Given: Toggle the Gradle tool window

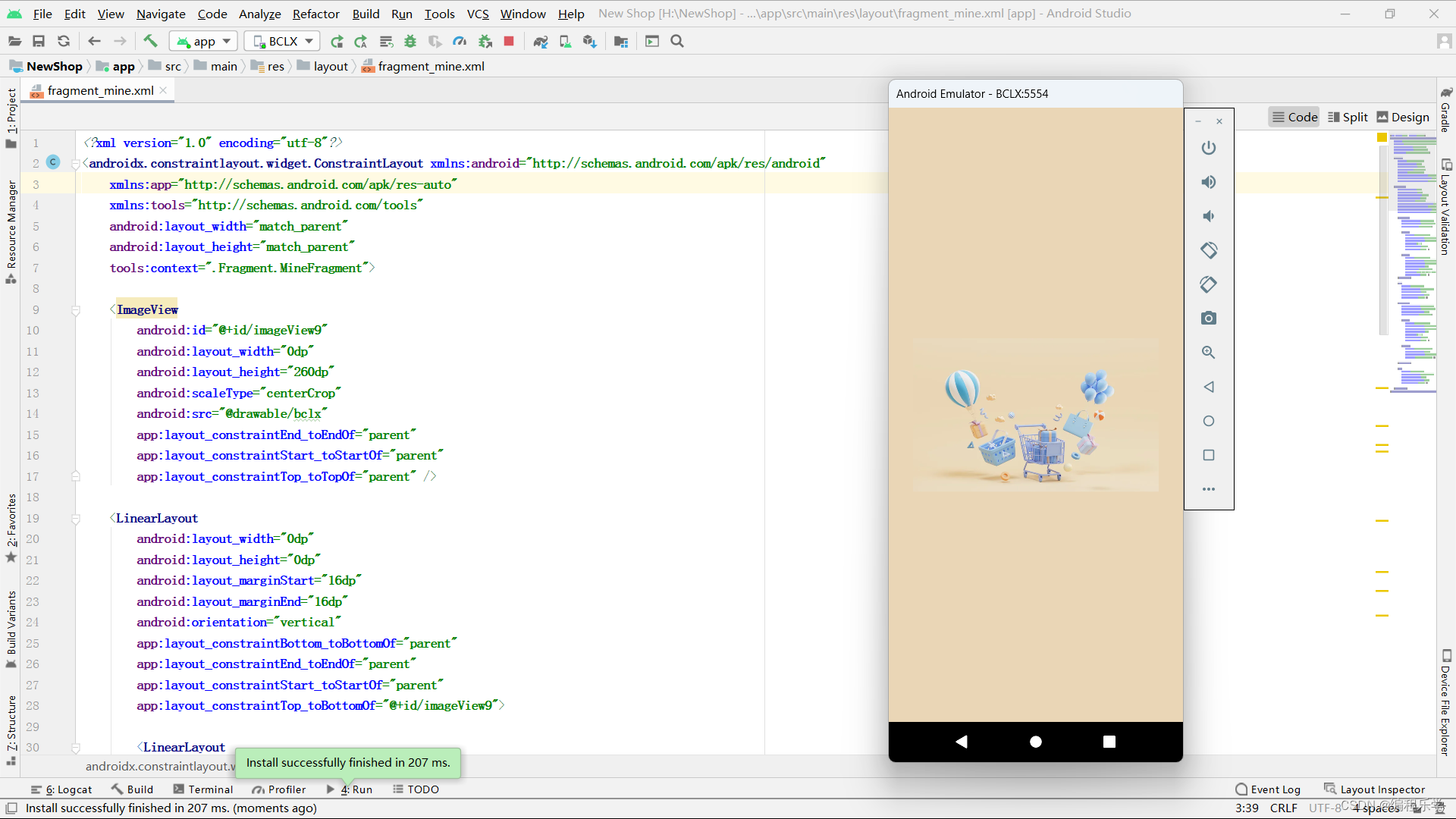Looking at the screenshot, I should click(x=1446, y=109).
